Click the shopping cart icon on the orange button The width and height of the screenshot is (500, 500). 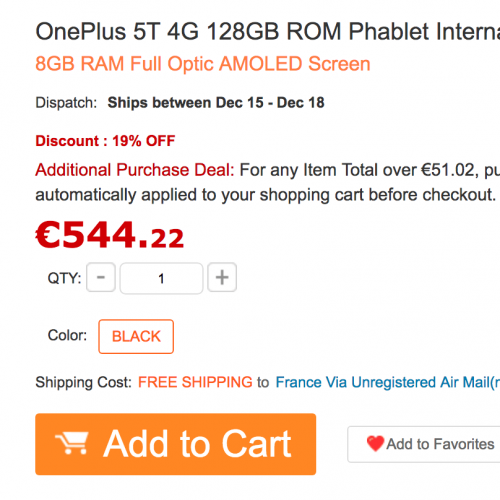(x=72, y=443)
